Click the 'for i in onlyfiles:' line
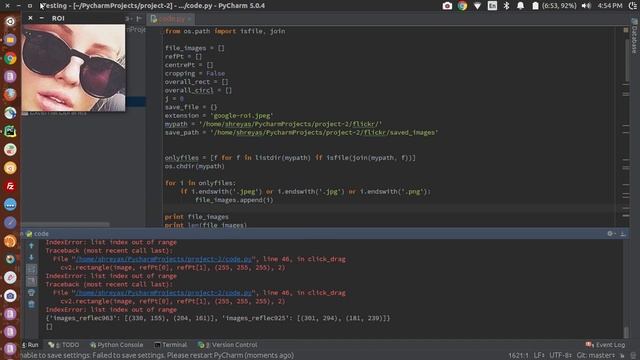This screenshot has height=360, width=640. [200, 183]
